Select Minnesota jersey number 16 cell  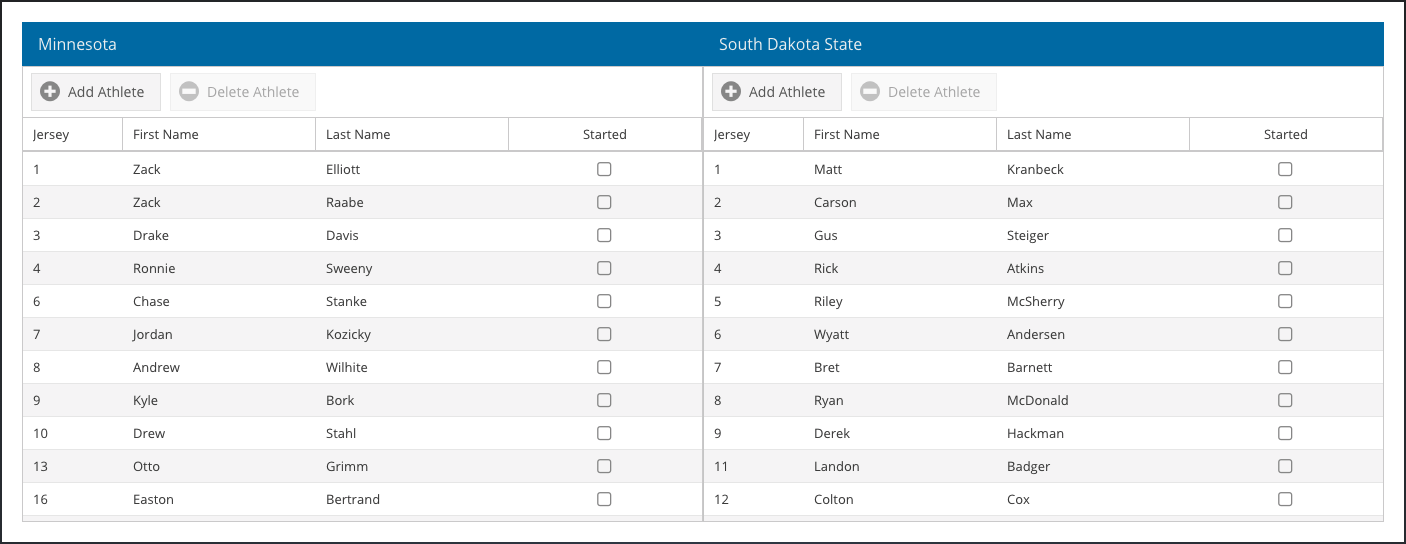73,499
